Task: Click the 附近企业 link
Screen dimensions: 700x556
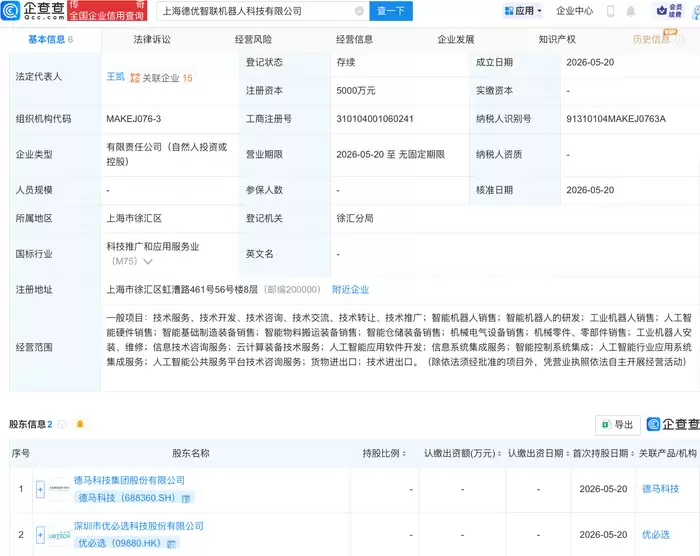Action: coord(350,290)
